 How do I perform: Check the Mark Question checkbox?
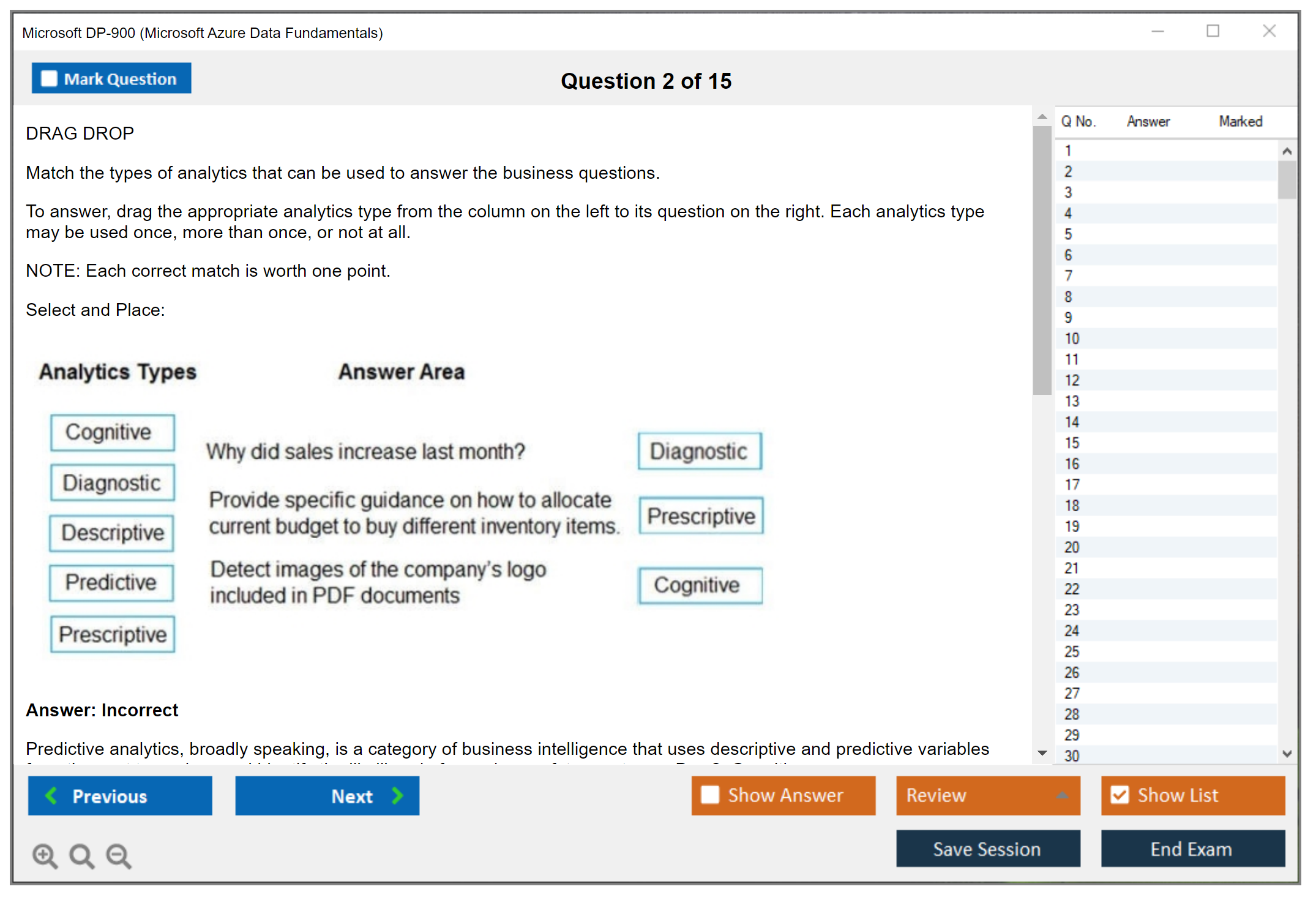tap(49, 79)
